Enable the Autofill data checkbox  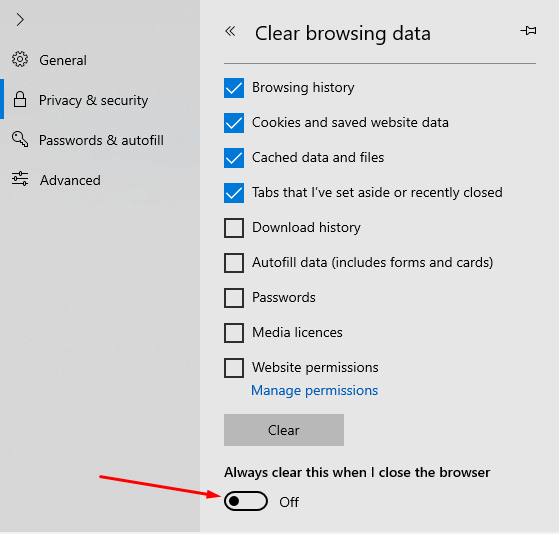[x=234, y=263]
